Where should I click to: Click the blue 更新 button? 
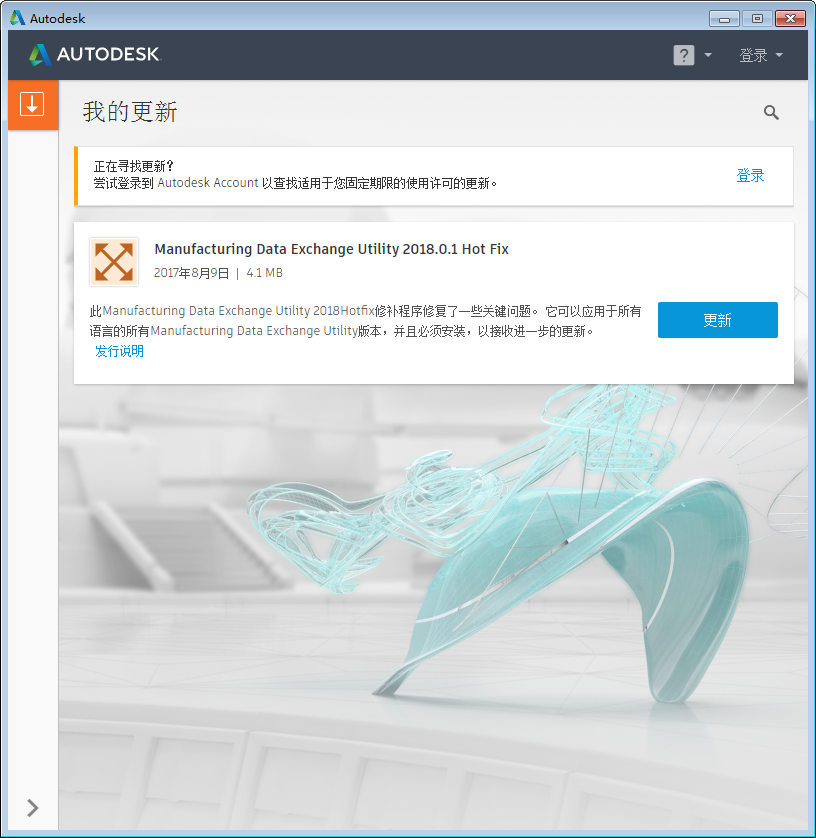pyautogui.click(x=718, y=320)
